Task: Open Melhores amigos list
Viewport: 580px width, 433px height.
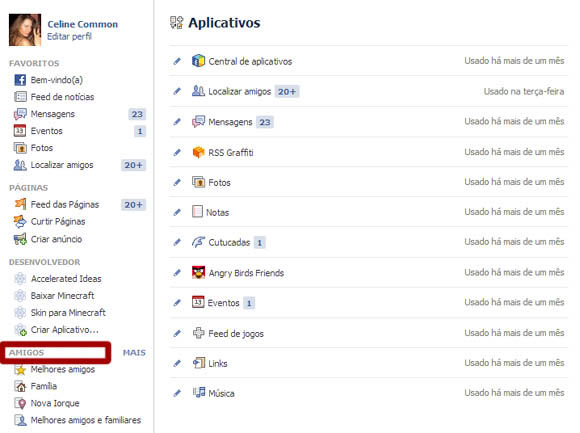Action: 63,369
